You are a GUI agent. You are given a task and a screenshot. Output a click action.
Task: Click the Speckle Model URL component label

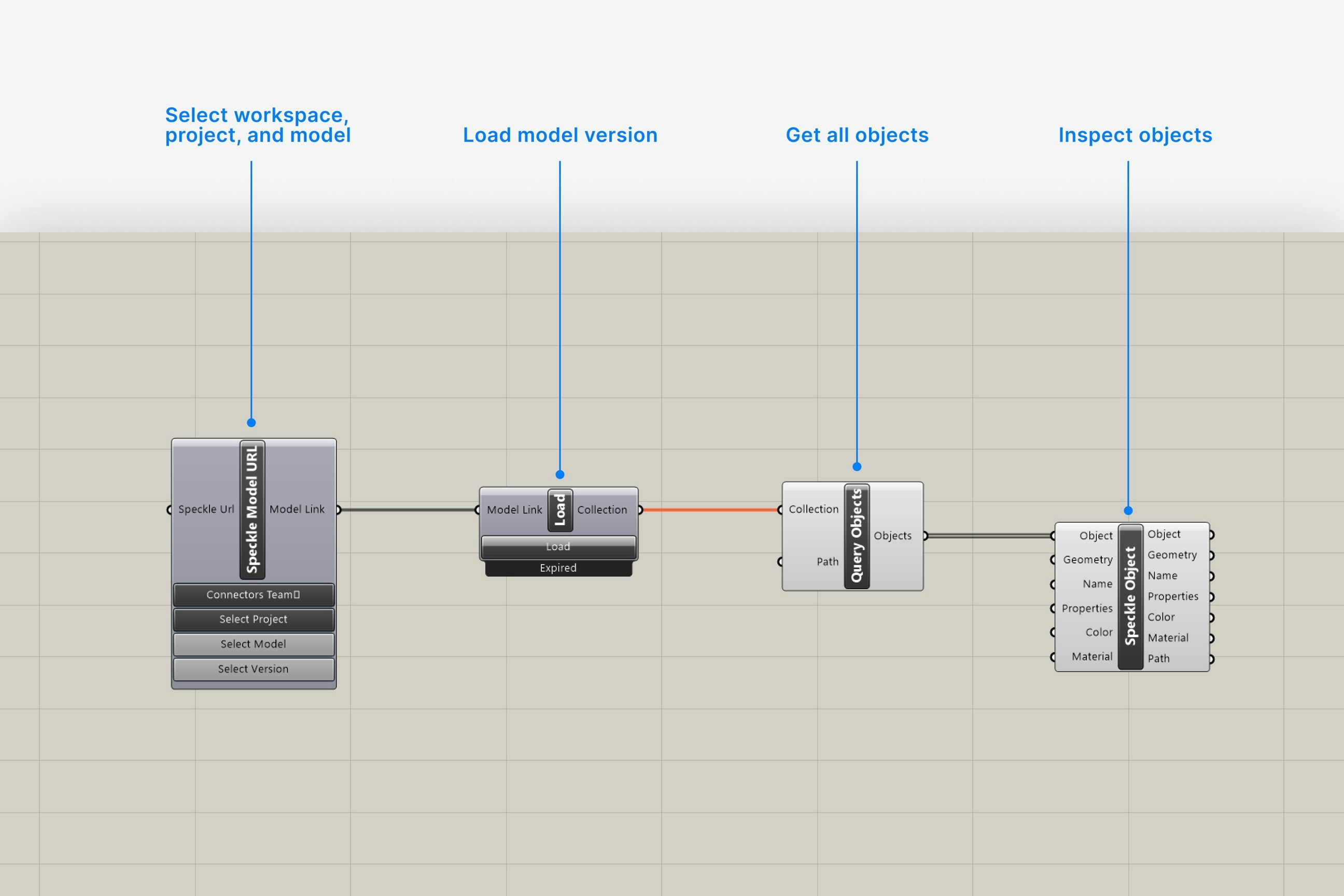pos(252,509)
